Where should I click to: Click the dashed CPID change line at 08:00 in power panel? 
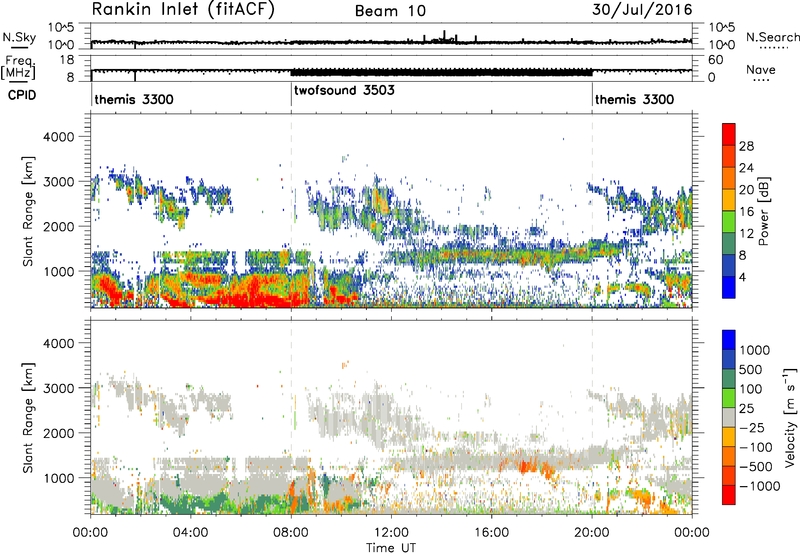(291, 211)
